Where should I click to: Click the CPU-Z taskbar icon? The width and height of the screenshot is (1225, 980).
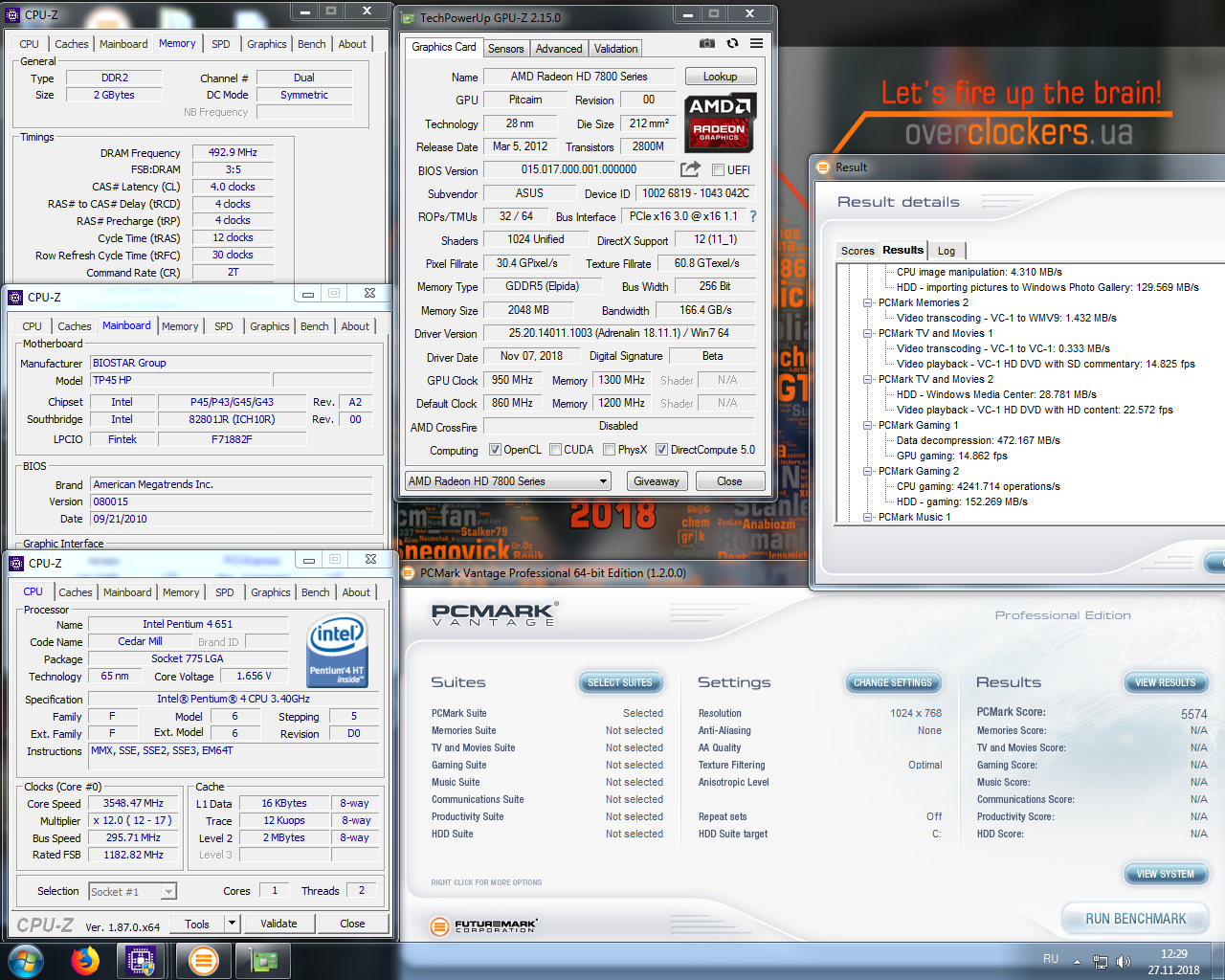(x=141, y=961)
